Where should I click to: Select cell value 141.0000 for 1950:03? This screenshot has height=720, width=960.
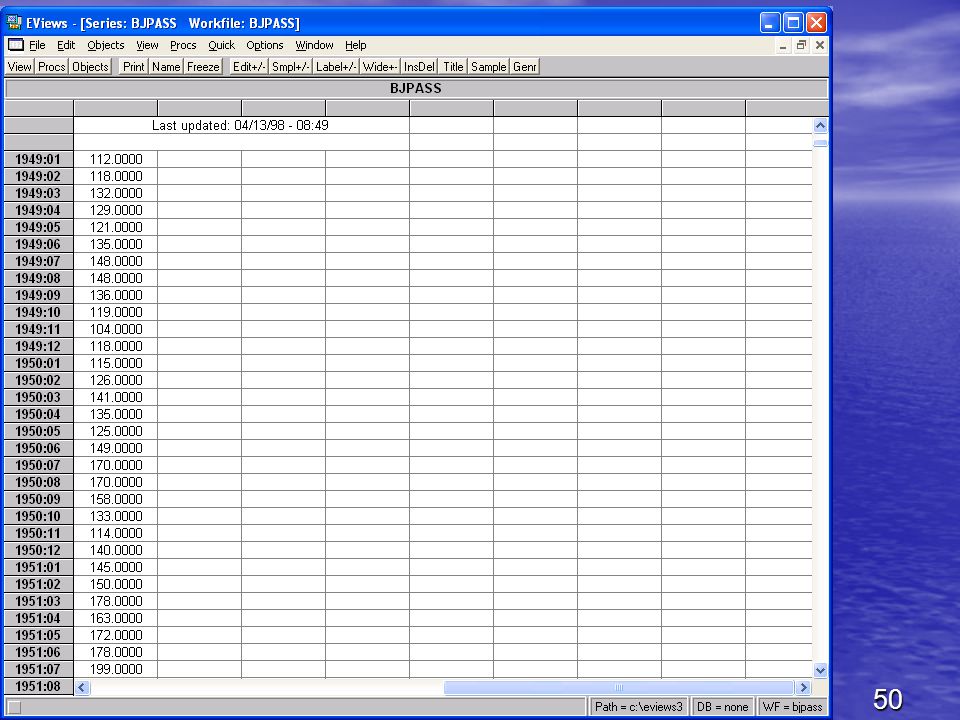coord(116,397)
